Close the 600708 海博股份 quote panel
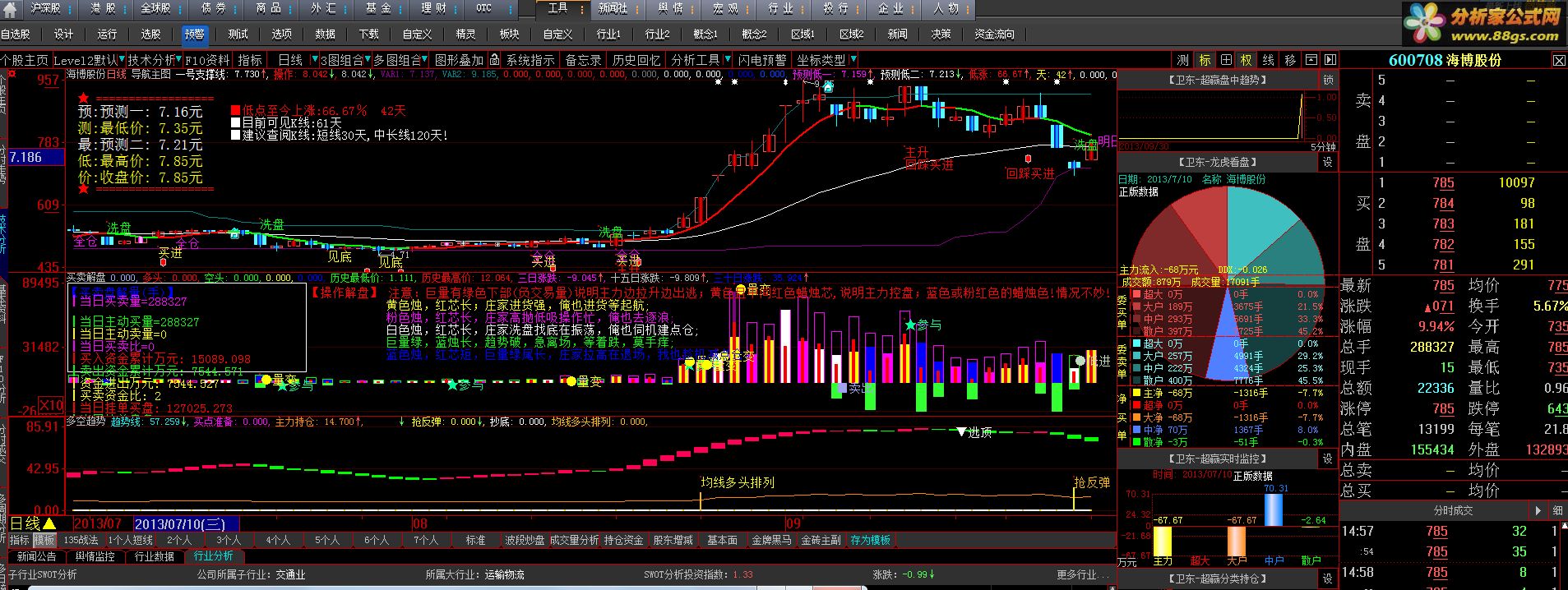The width and height of the screenshot is (1568, 590). pyautogui.click(x=1559, y=61)
